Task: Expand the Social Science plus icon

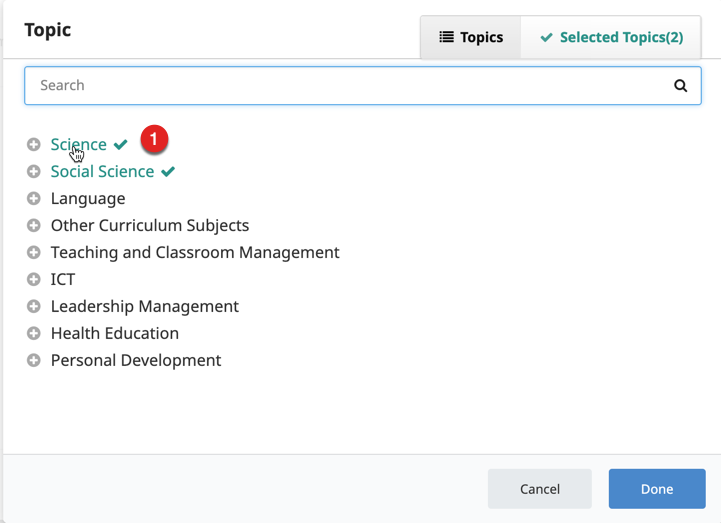Action: [34, 172]
